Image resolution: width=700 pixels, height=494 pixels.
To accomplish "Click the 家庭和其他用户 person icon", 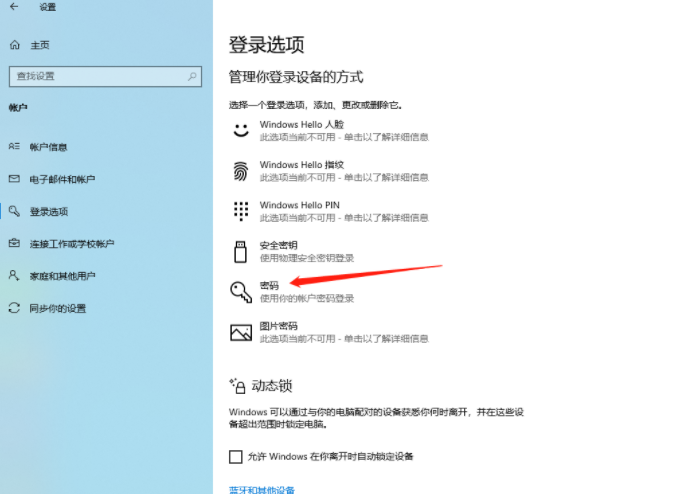I will tap(14, 275).
